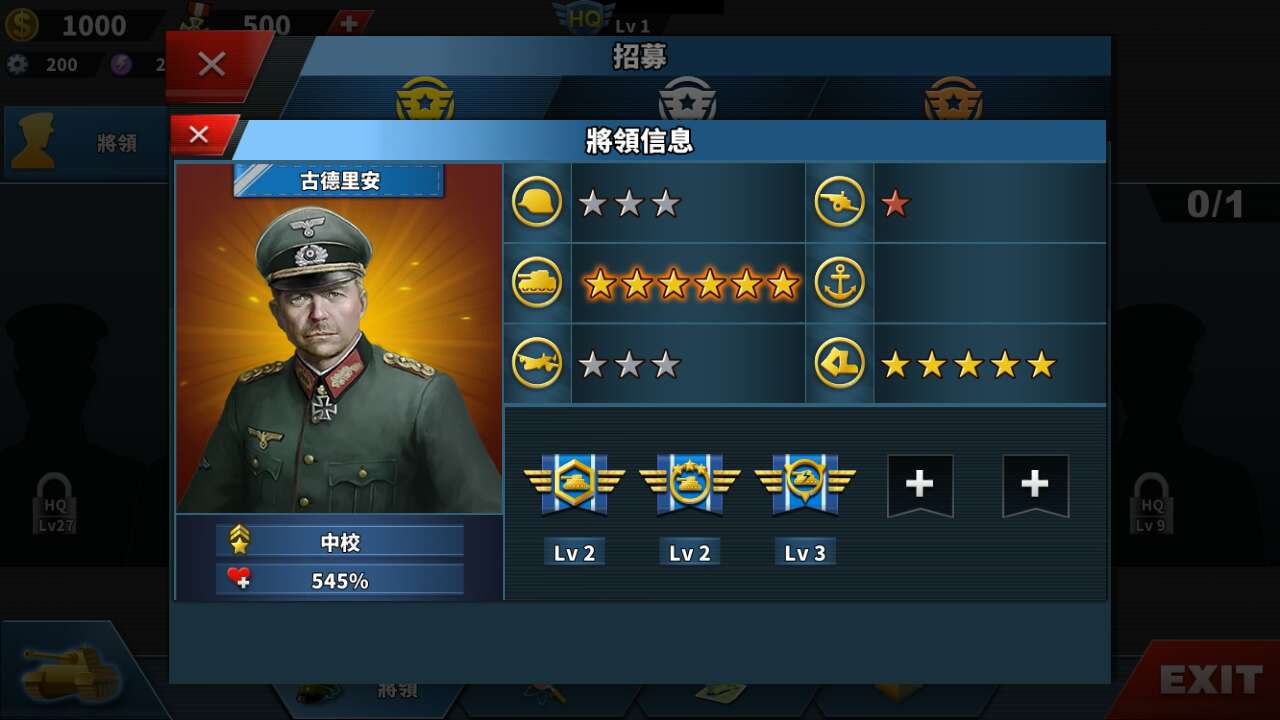Viewport: 1280px width, 720px height.
Task: Click the navy anchor ability icon
Action: tap(839, 283)
